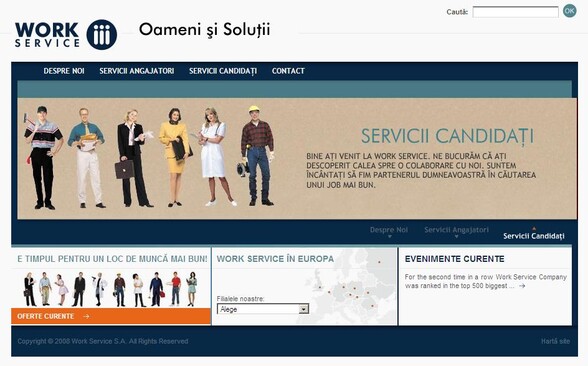Click the construction worker with yellow helmet
Viewport: 588px width, 366px height.
click(x=257, y=156)
